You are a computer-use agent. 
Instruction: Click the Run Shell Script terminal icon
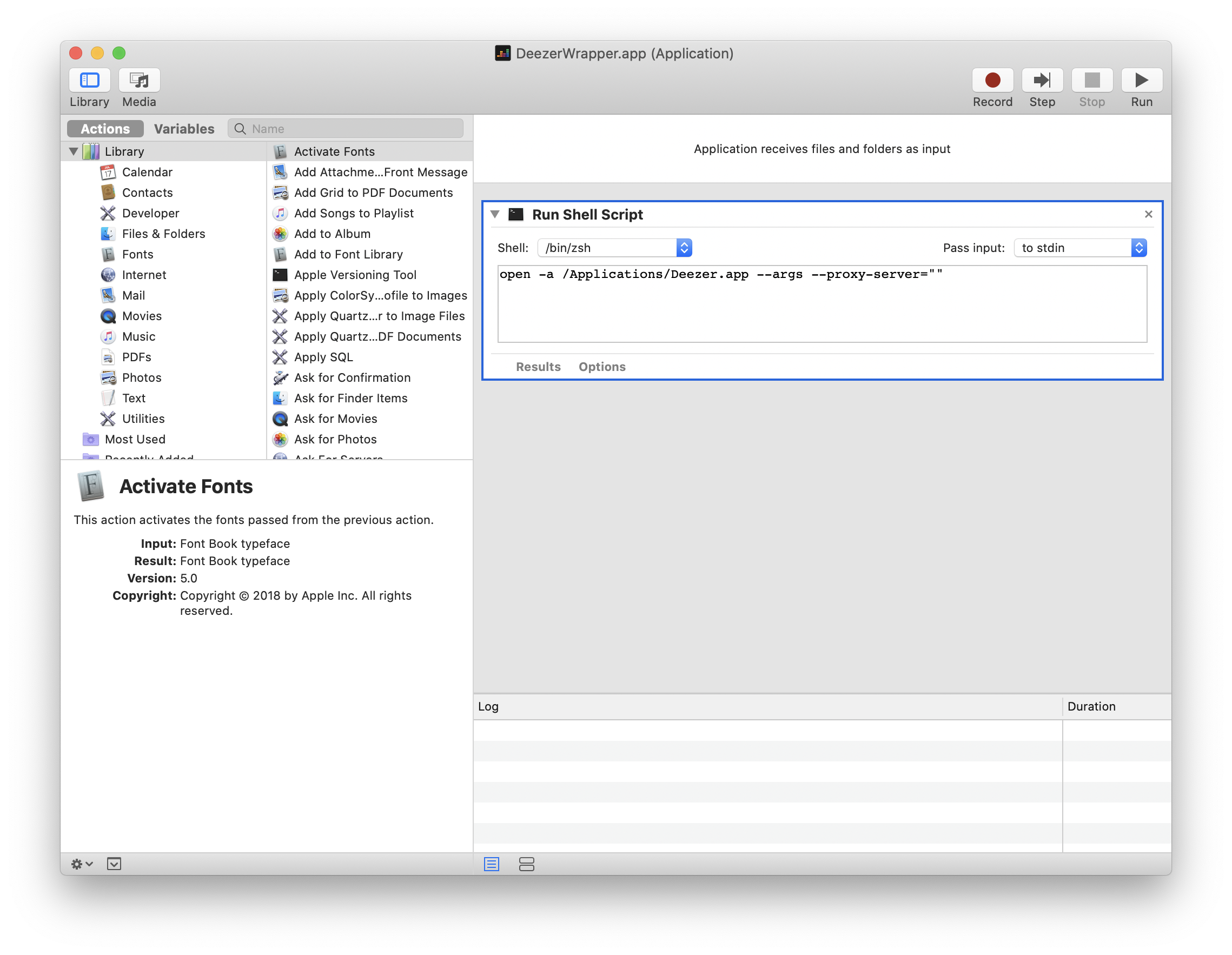pyautogui.click(x=515, y=214)
